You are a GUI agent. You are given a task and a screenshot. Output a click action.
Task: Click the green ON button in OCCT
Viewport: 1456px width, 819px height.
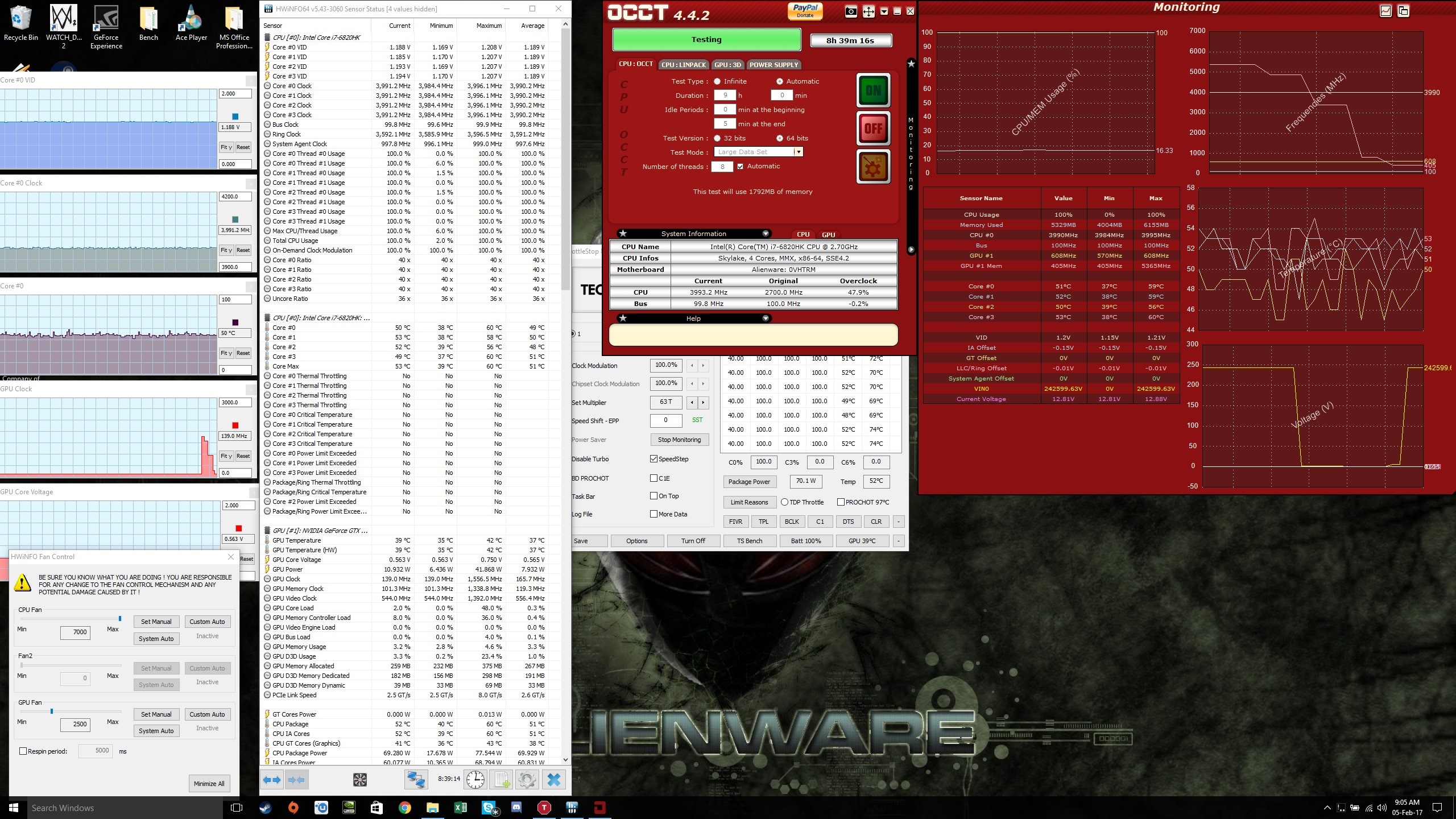click(873, 90)
